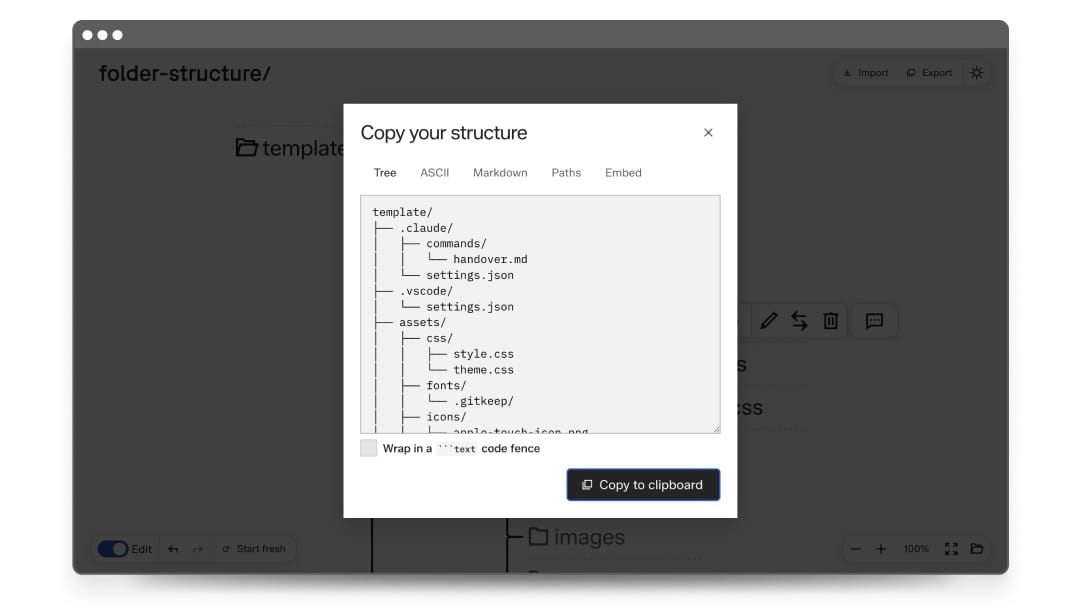1080x615 pixels.
Task: Enable wrap in text code fence checkbox
Action: tap(368, 448)
